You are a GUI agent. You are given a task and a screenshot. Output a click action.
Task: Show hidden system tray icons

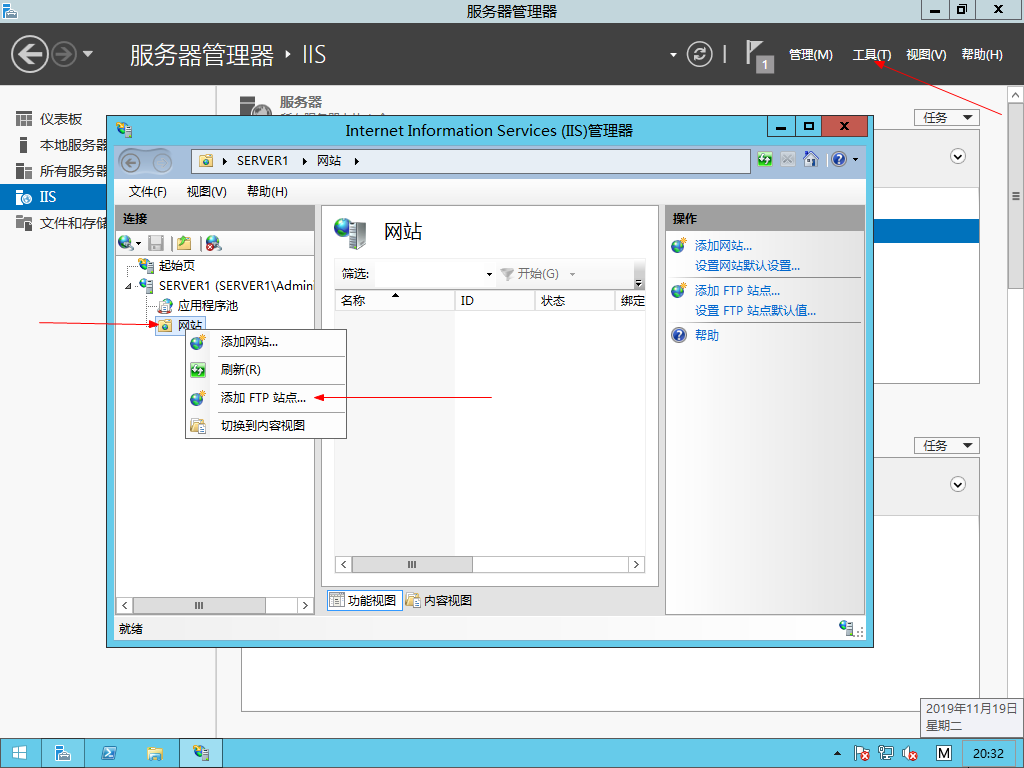[837, 754]
